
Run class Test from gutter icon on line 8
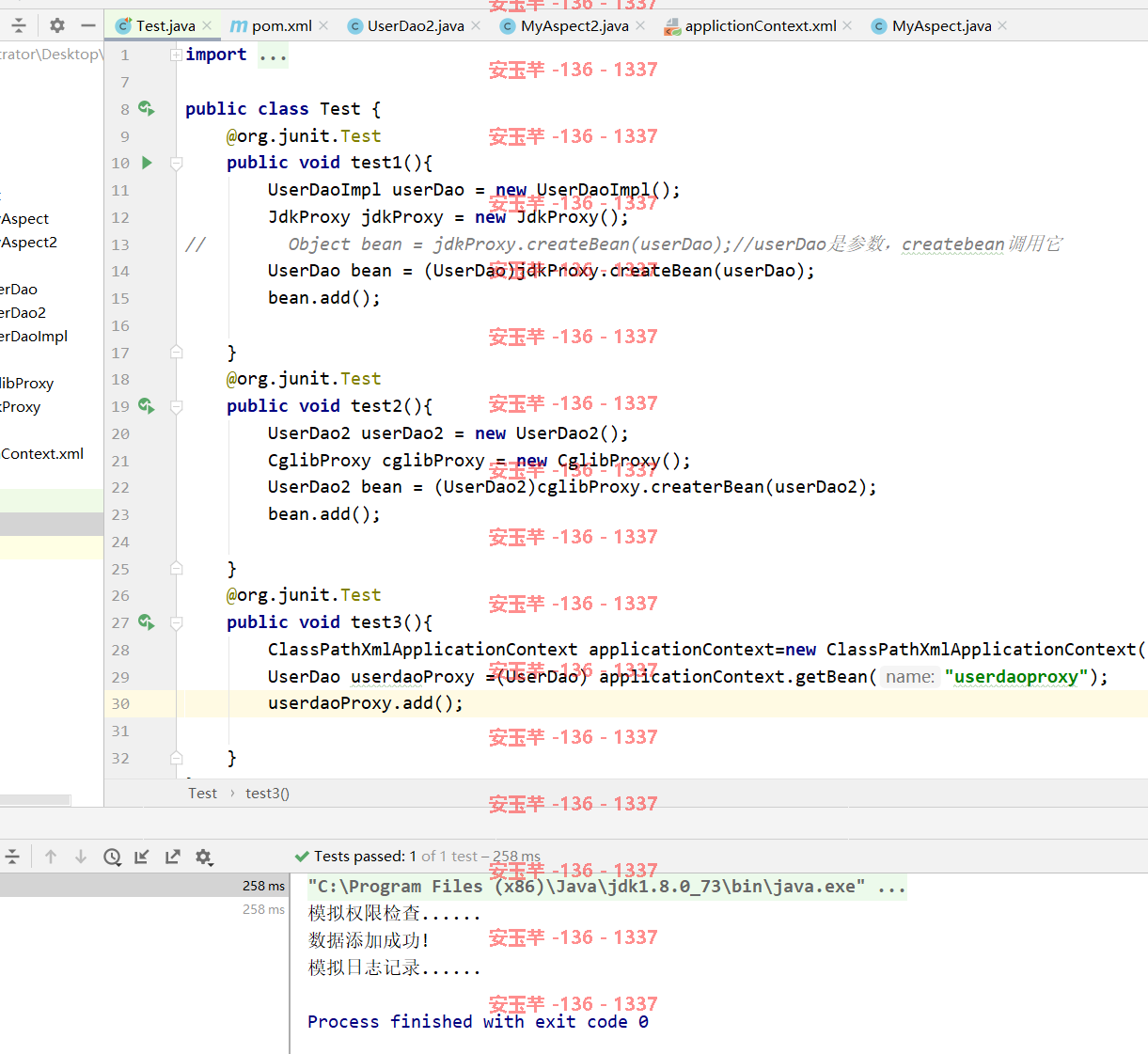tap(146, 108)
